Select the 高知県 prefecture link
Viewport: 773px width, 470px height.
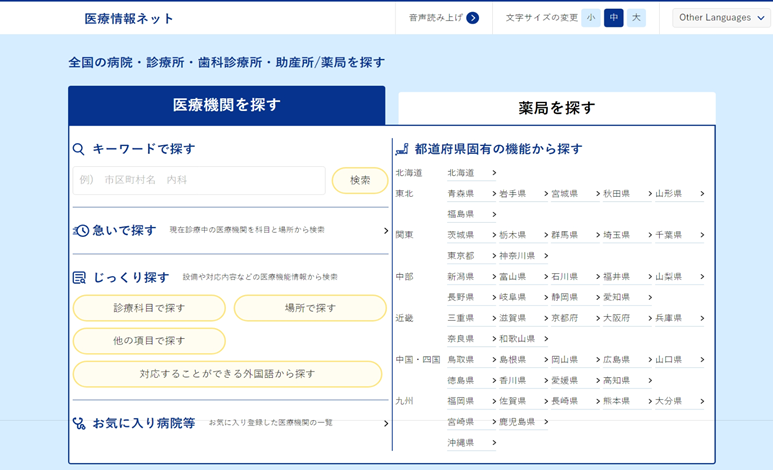[x=628, y=380]
